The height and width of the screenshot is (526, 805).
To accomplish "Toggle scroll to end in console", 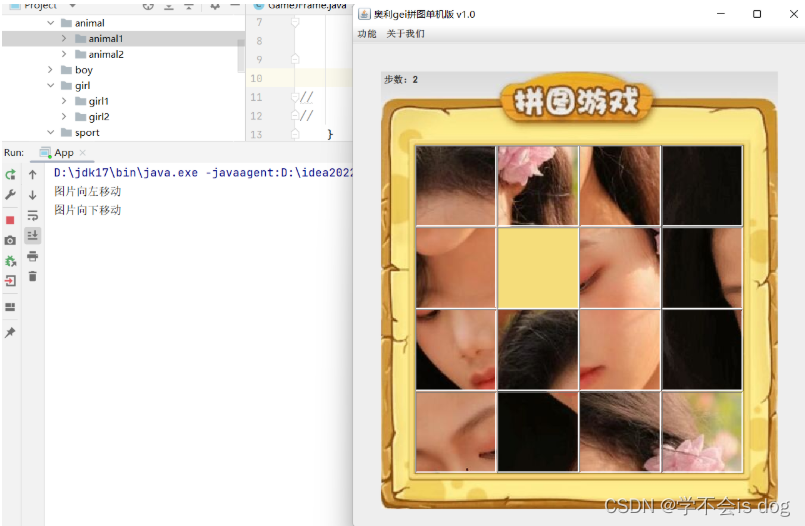I will [32, 236].
